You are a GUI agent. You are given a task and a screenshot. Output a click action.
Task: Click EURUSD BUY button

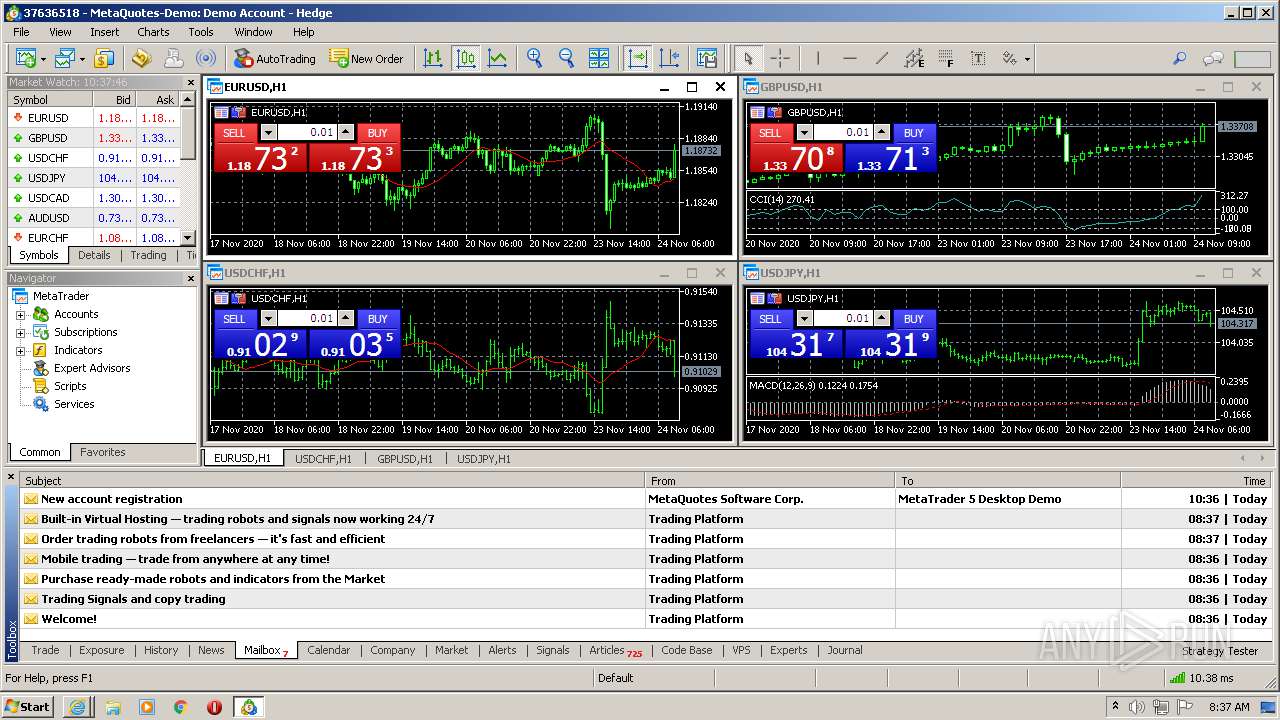[377, 133]
